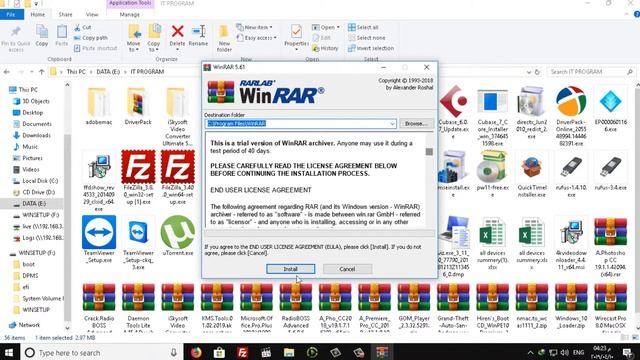Image resolution: width=640 pixels, height=360 pixels.
Task: Select the rufus-1.4.10.exe icon
Action: (571, 167)
